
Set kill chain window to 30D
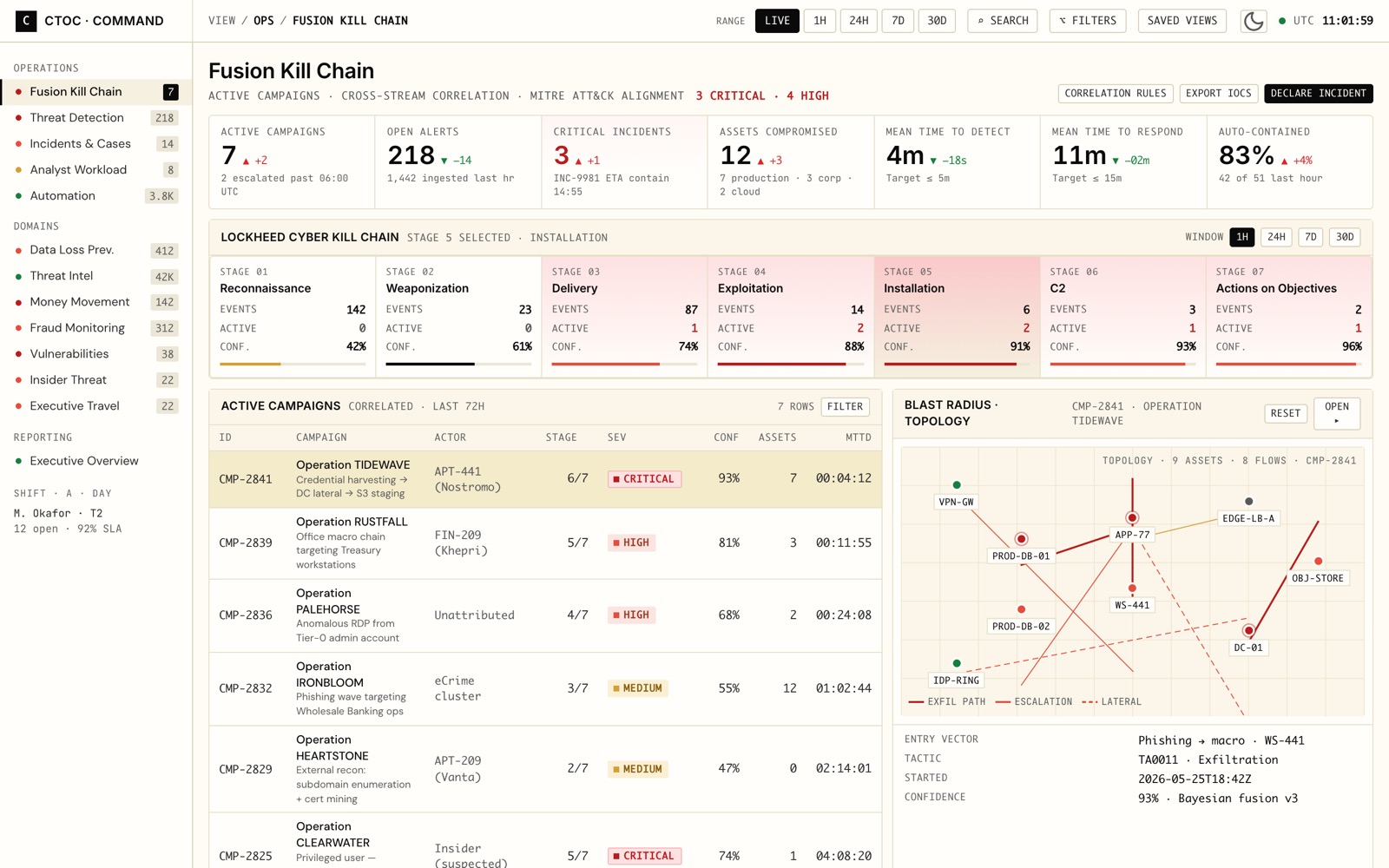click(x=1345, y=237)
